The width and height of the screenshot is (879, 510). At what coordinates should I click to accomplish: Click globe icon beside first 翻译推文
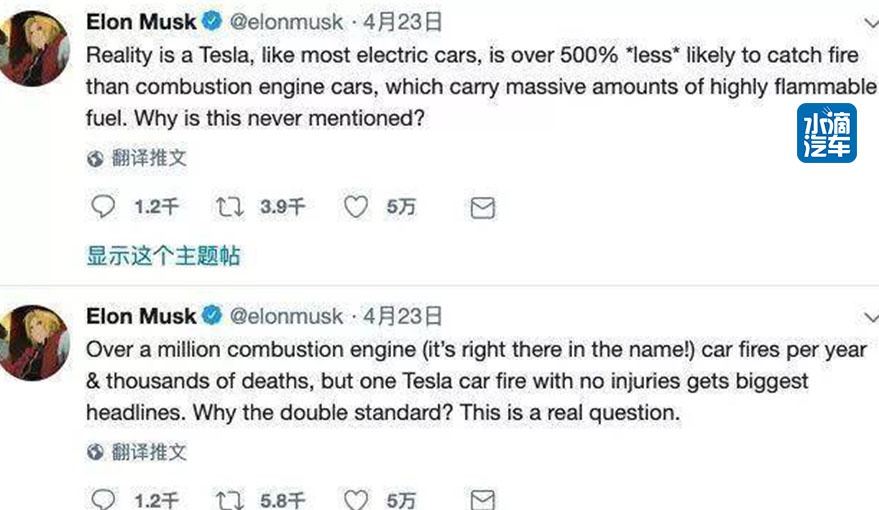tap(96, 158)
